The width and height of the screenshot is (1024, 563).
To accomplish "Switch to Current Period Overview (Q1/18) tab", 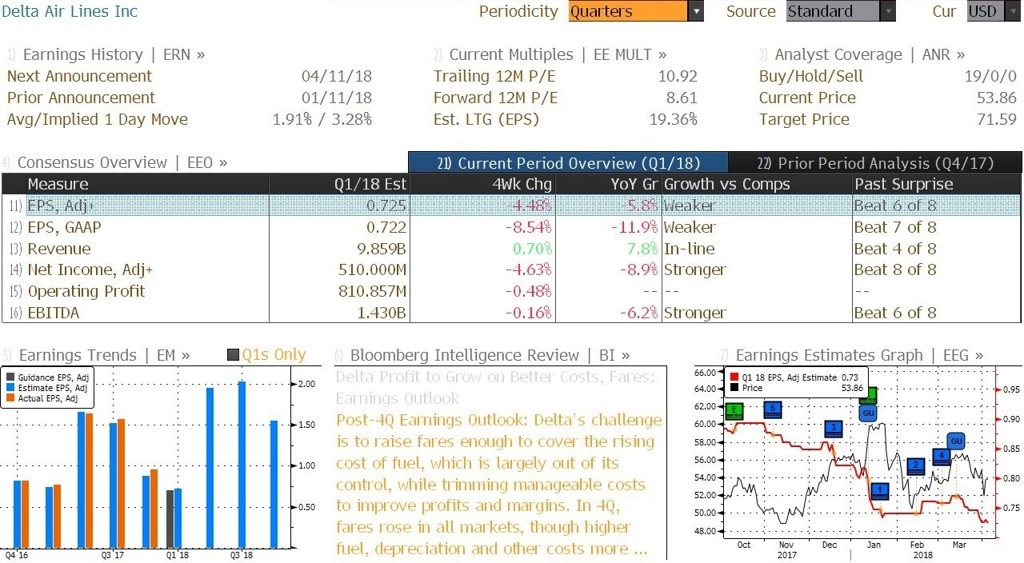I will (x=568, y=163).
